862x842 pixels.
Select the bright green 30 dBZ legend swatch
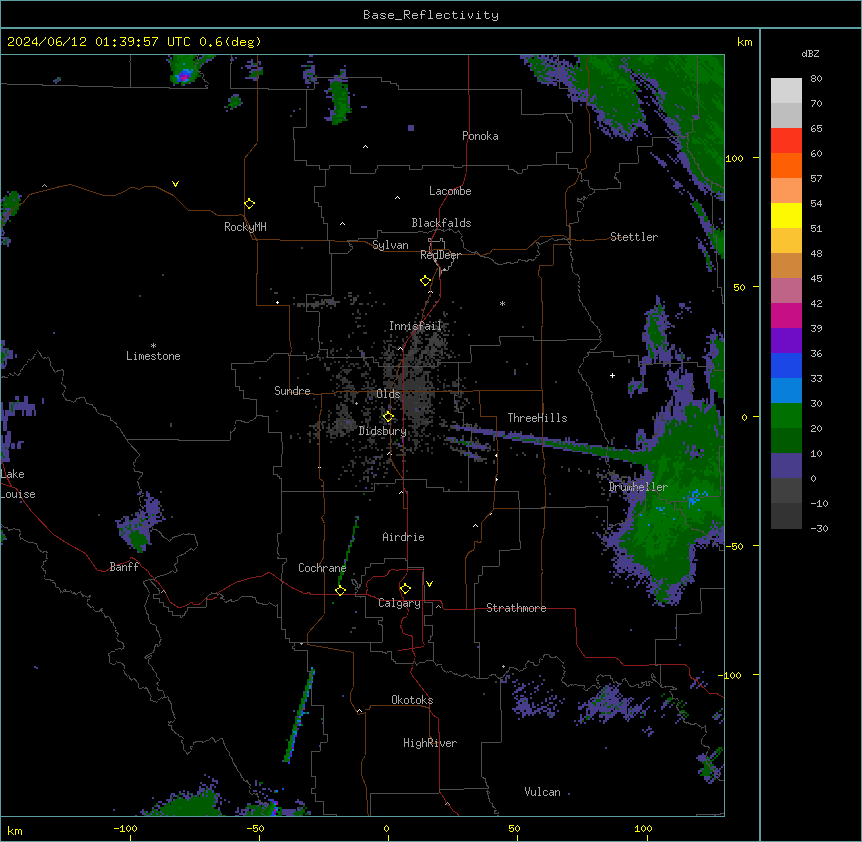786,416
